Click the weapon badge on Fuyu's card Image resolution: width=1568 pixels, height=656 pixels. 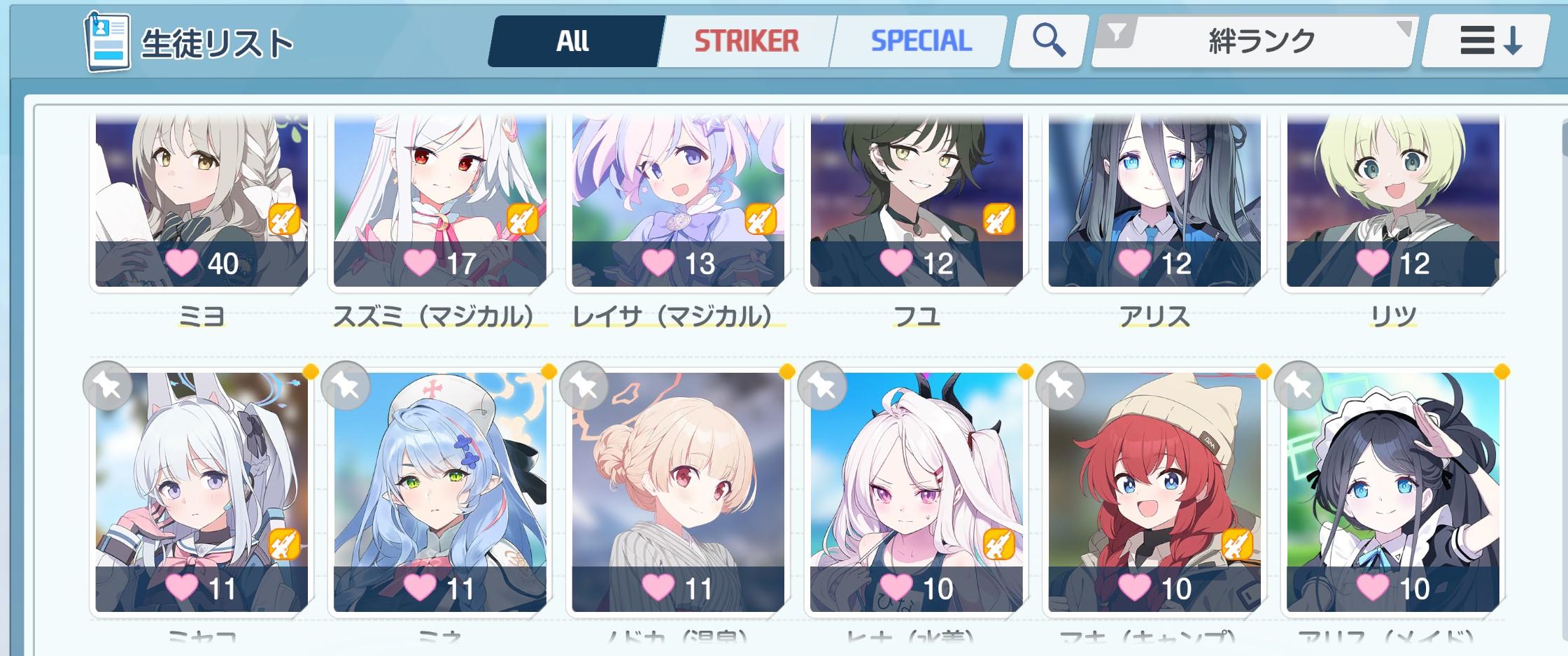click(999, 220)
